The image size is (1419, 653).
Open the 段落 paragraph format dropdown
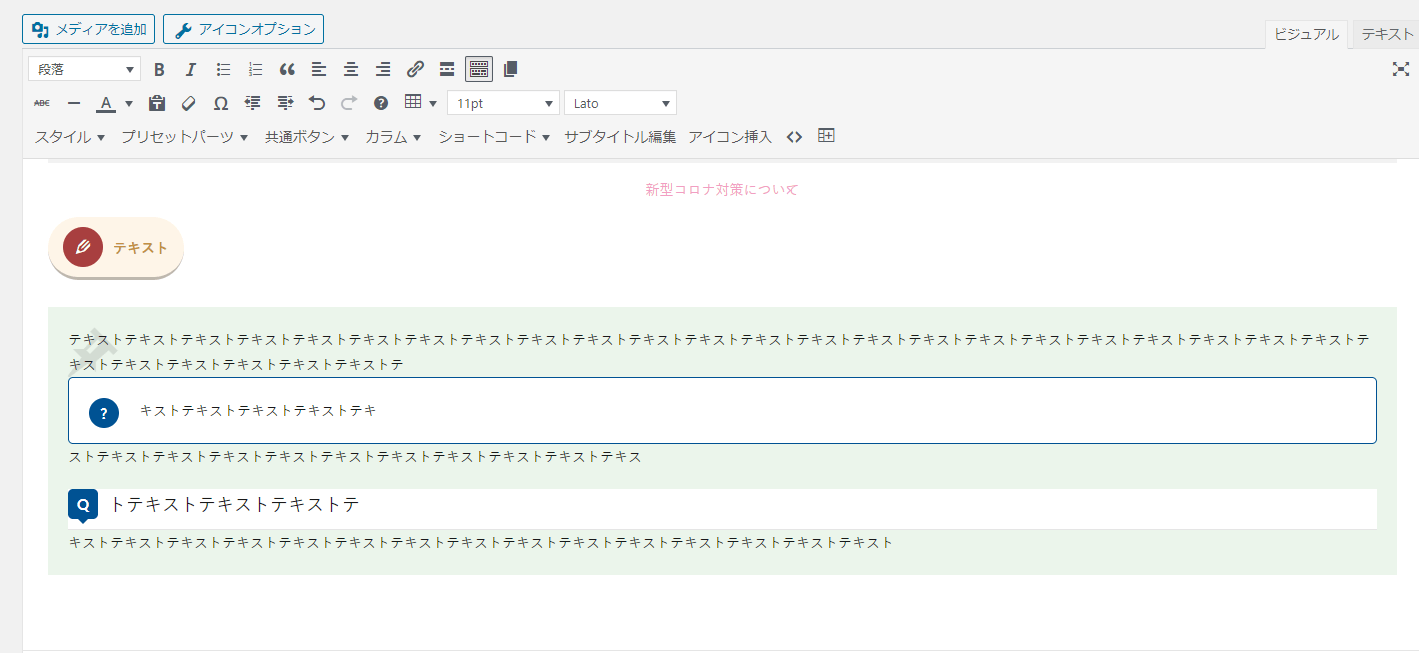click(x=84, y=69)
